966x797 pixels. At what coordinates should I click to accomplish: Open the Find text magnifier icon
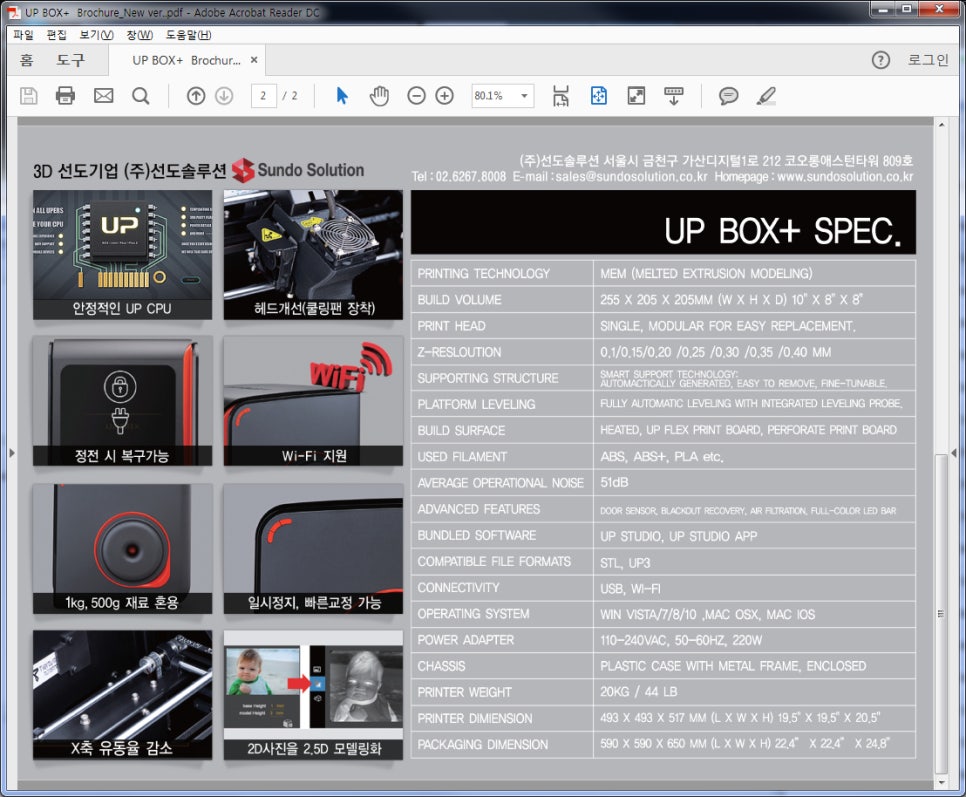[141, 96]
